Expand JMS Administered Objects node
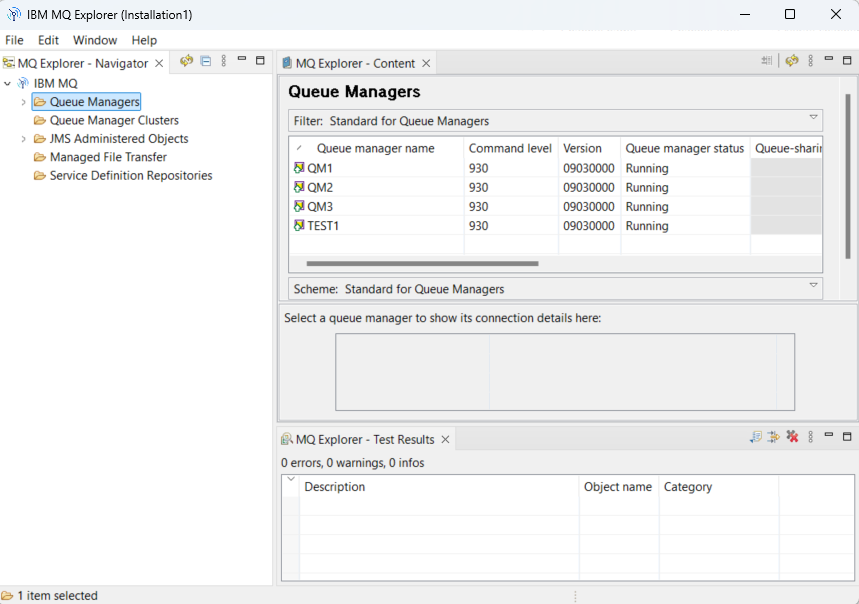859x604 pixels. (23, 139)
